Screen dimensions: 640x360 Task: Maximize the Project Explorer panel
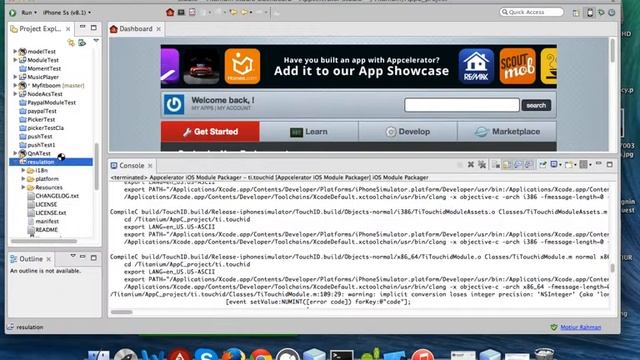[x=94, y=28]
